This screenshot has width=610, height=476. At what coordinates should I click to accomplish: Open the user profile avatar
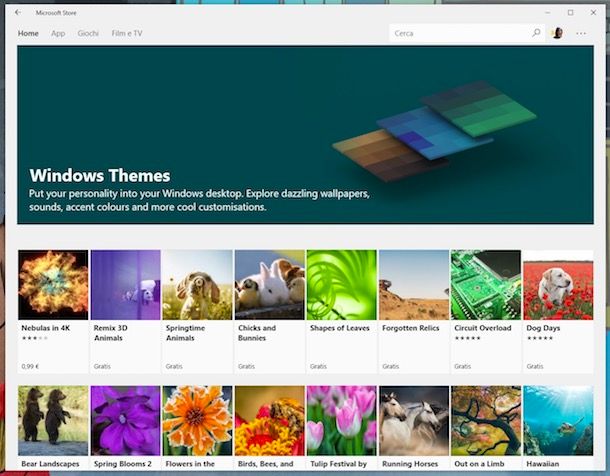coord(557,33)
